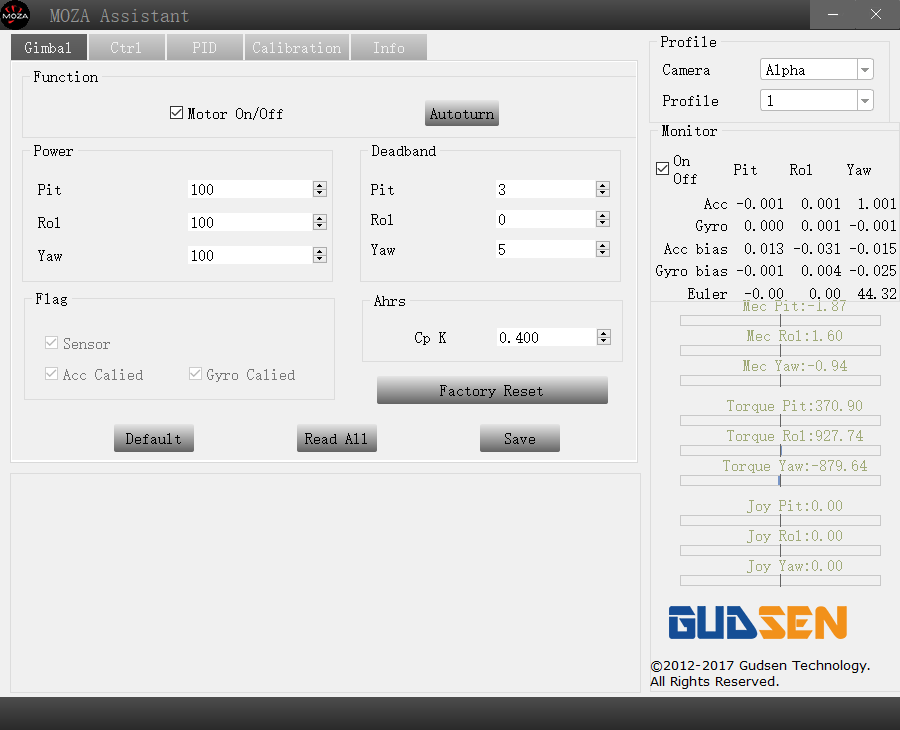This screenshot has height=730, width=900.
Task: Click the Acc Yaw value 1.001
Action: (x=876, y=204)
